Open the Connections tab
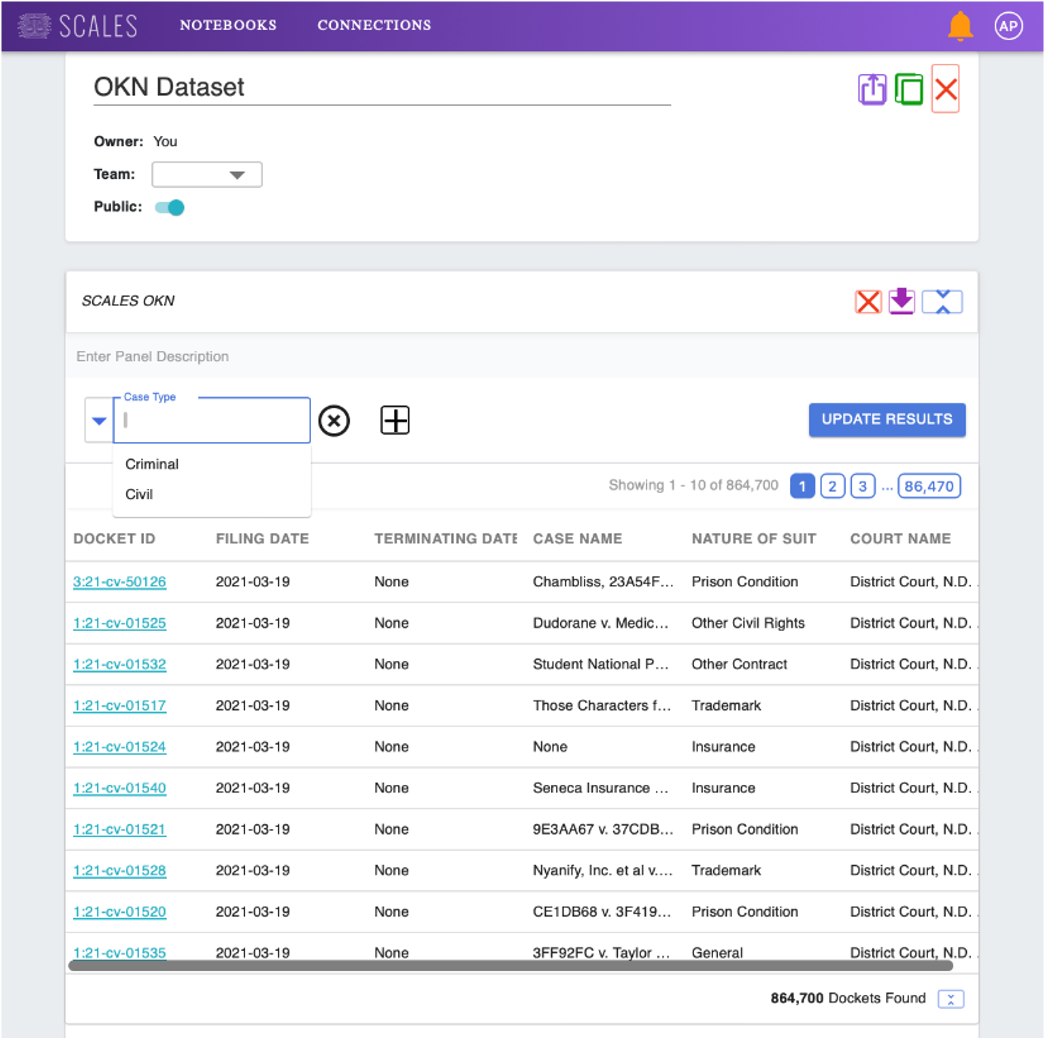This screenshot has height=1038, width=1045. point(374,25)
